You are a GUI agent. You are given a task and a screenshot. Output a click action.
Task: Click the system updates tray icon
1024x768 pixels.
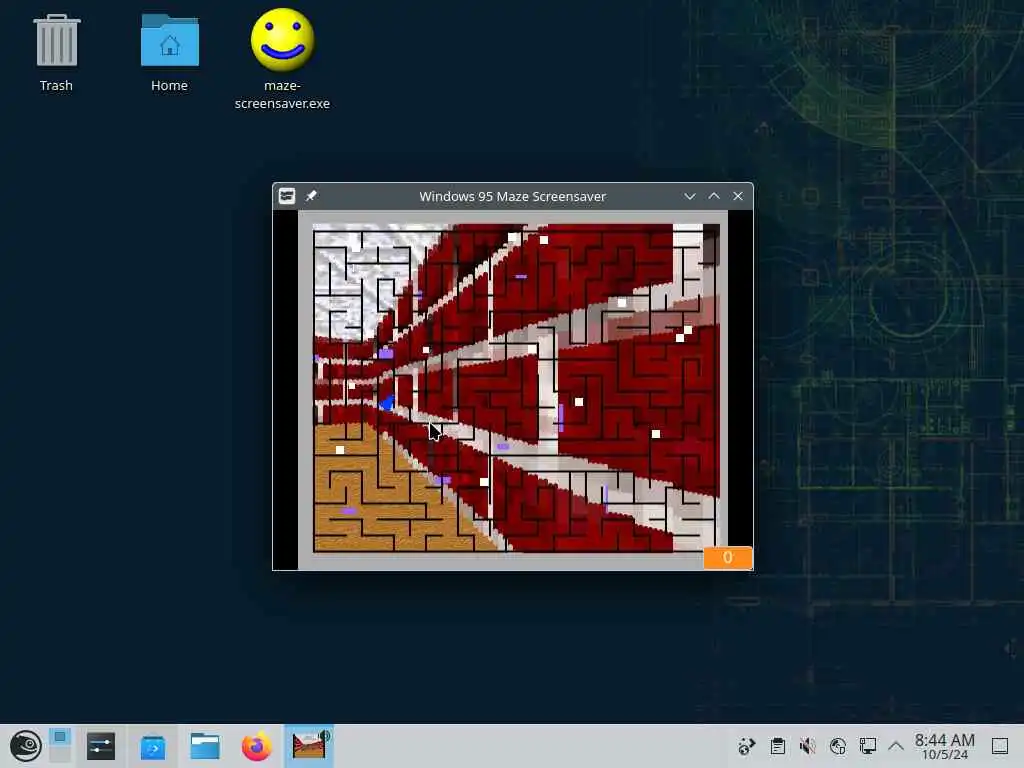[x=746, y=746]
